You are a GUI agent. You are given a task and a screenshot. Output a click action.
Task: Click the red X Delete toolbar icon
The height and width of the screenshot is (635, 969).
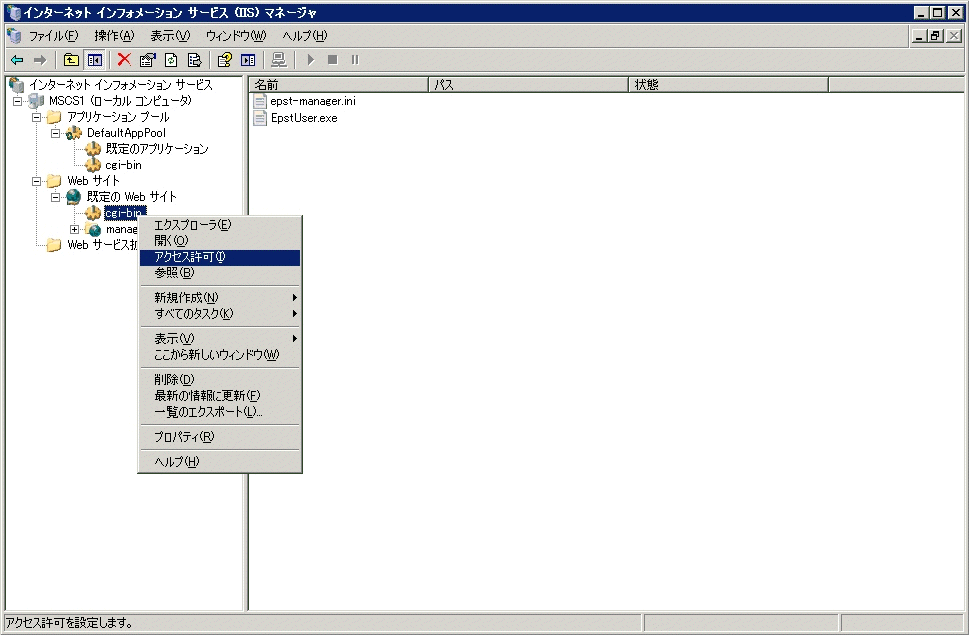(124, 60)
